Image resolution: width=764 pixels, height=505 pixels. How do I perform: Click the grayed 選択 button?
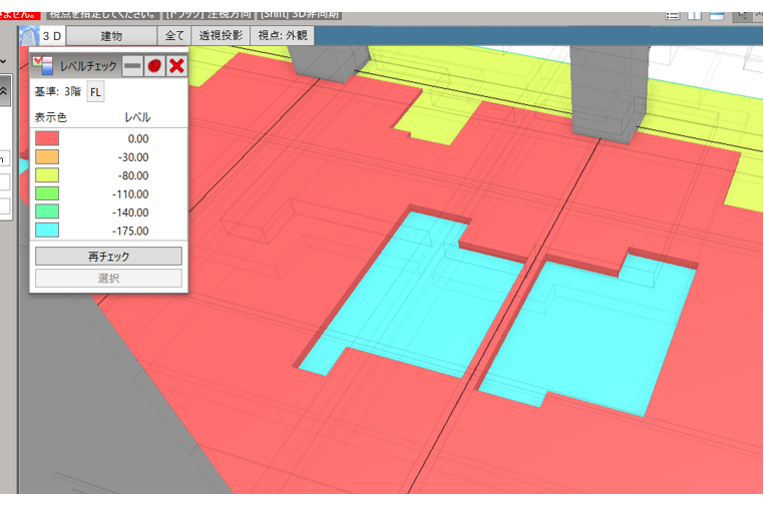[x=109, y=278]
